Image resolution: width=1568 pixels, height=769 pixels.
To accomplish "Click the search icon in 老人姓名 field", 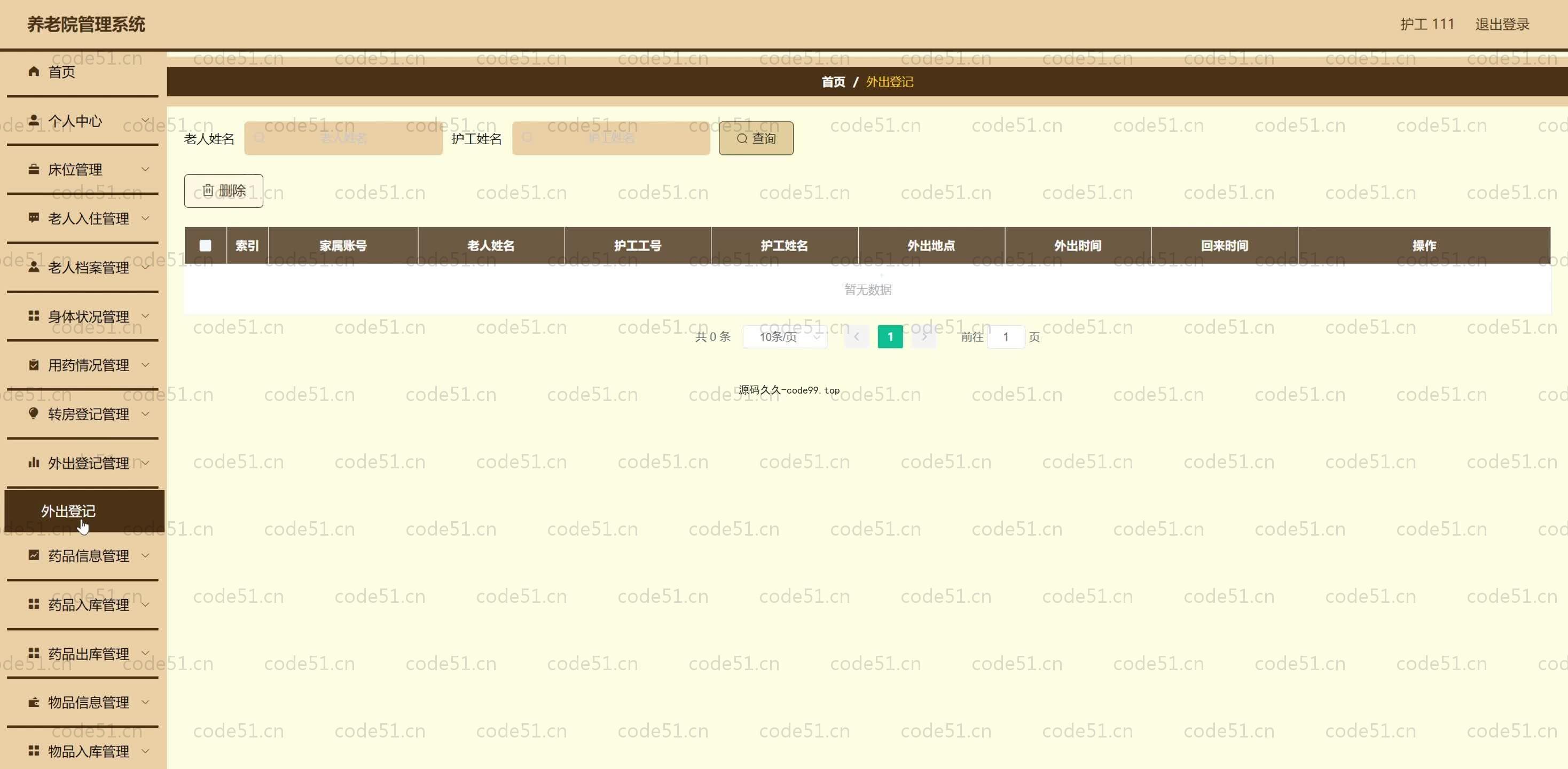I will click(x=260, y=138).
